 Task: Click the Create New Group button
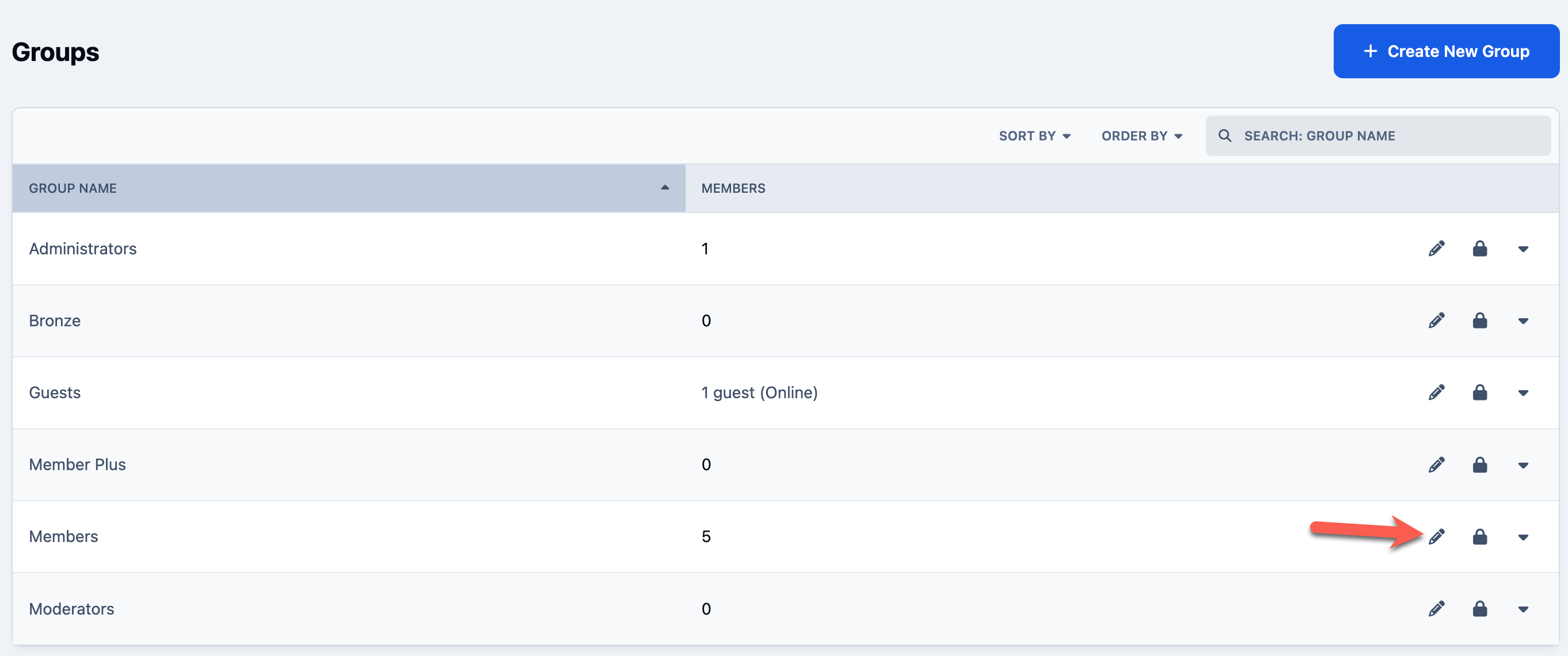click(x=1447, y=51)
